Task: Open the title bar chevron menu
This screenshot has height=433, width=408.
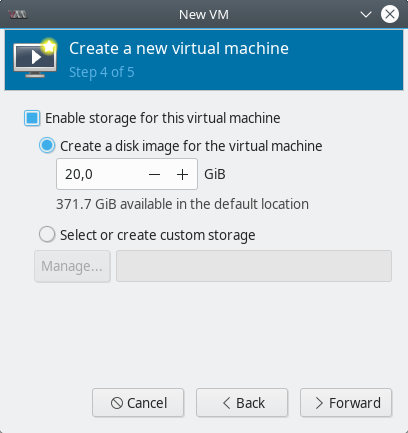Action: (x=366, y=15)
